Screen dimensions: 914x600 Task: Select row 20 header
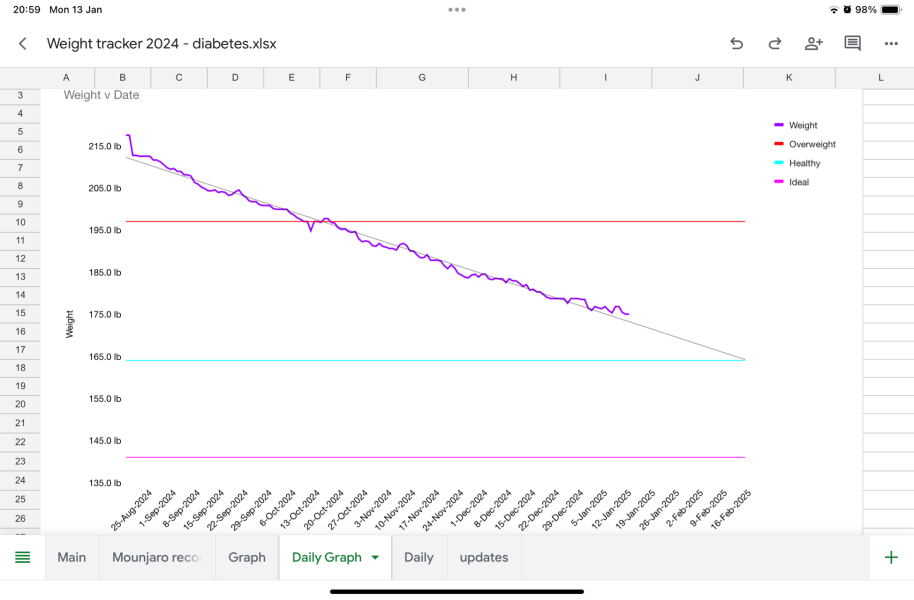click(x=20, y=404)
